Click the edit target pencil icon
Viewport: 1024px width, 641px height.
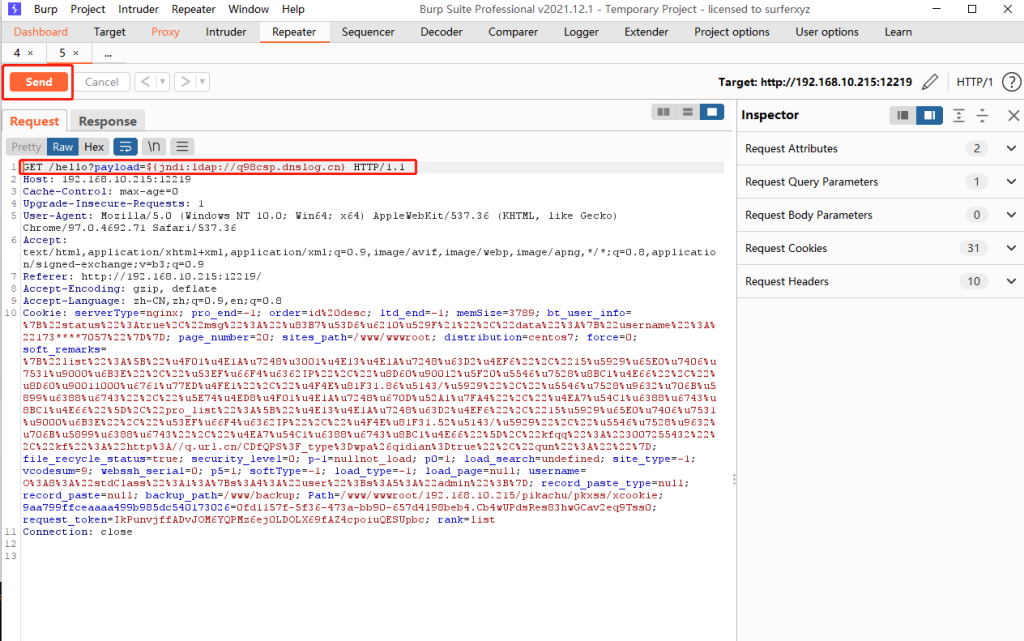pos(930,82)
